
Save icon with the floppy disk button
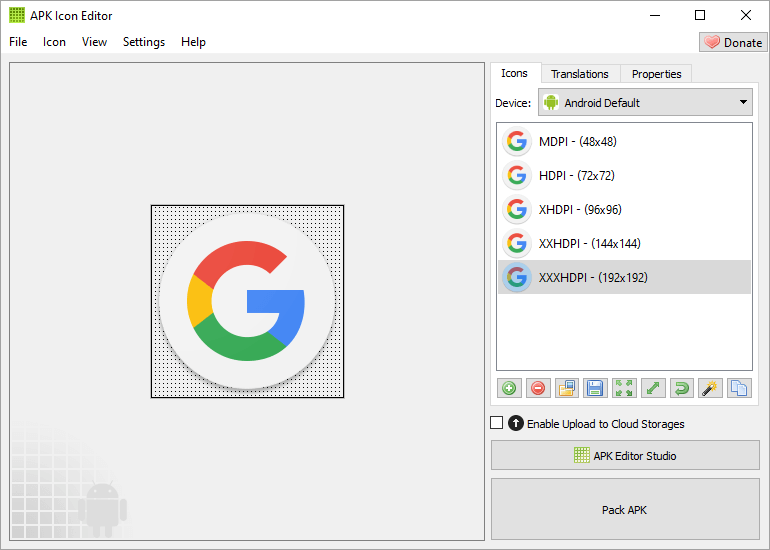point(595,388)
